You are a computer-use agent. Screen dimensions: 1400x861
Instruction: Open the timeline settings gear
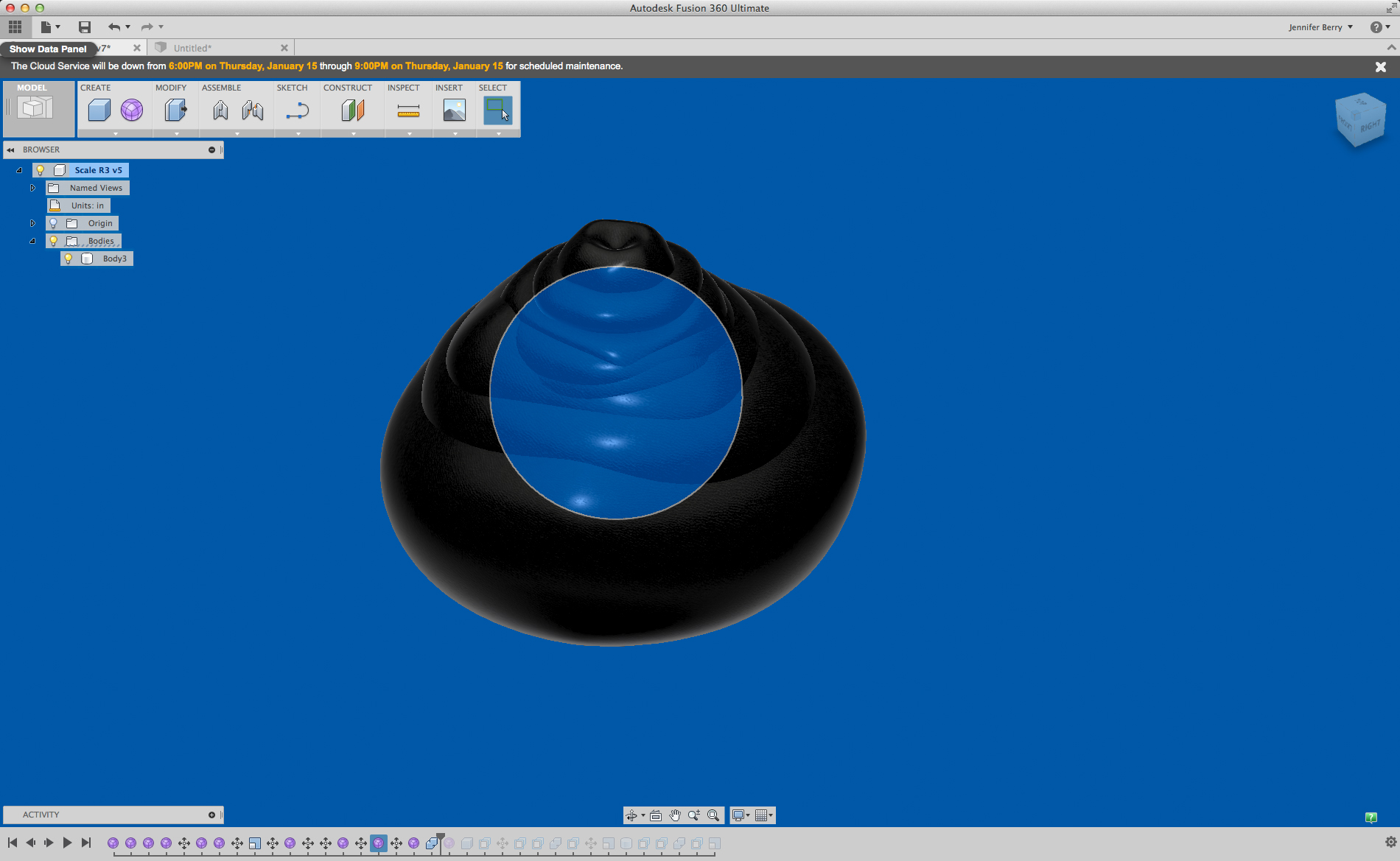click(1391, 842)
